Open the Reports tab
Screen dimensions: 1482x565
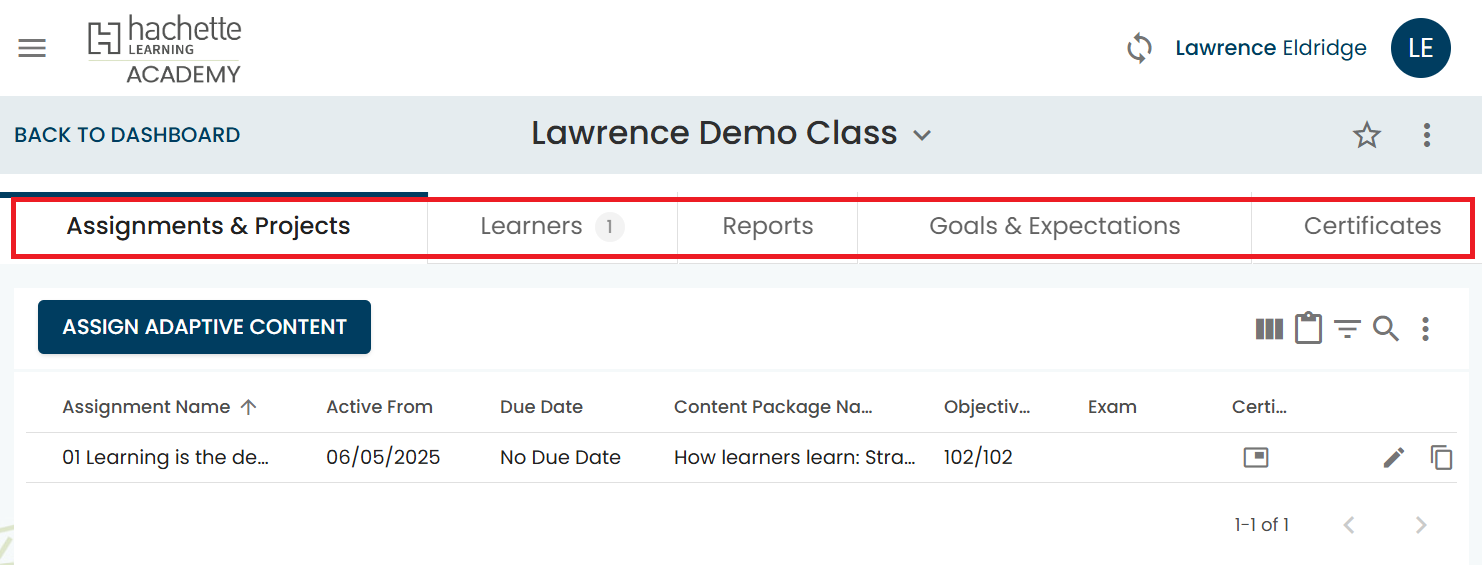768,227
